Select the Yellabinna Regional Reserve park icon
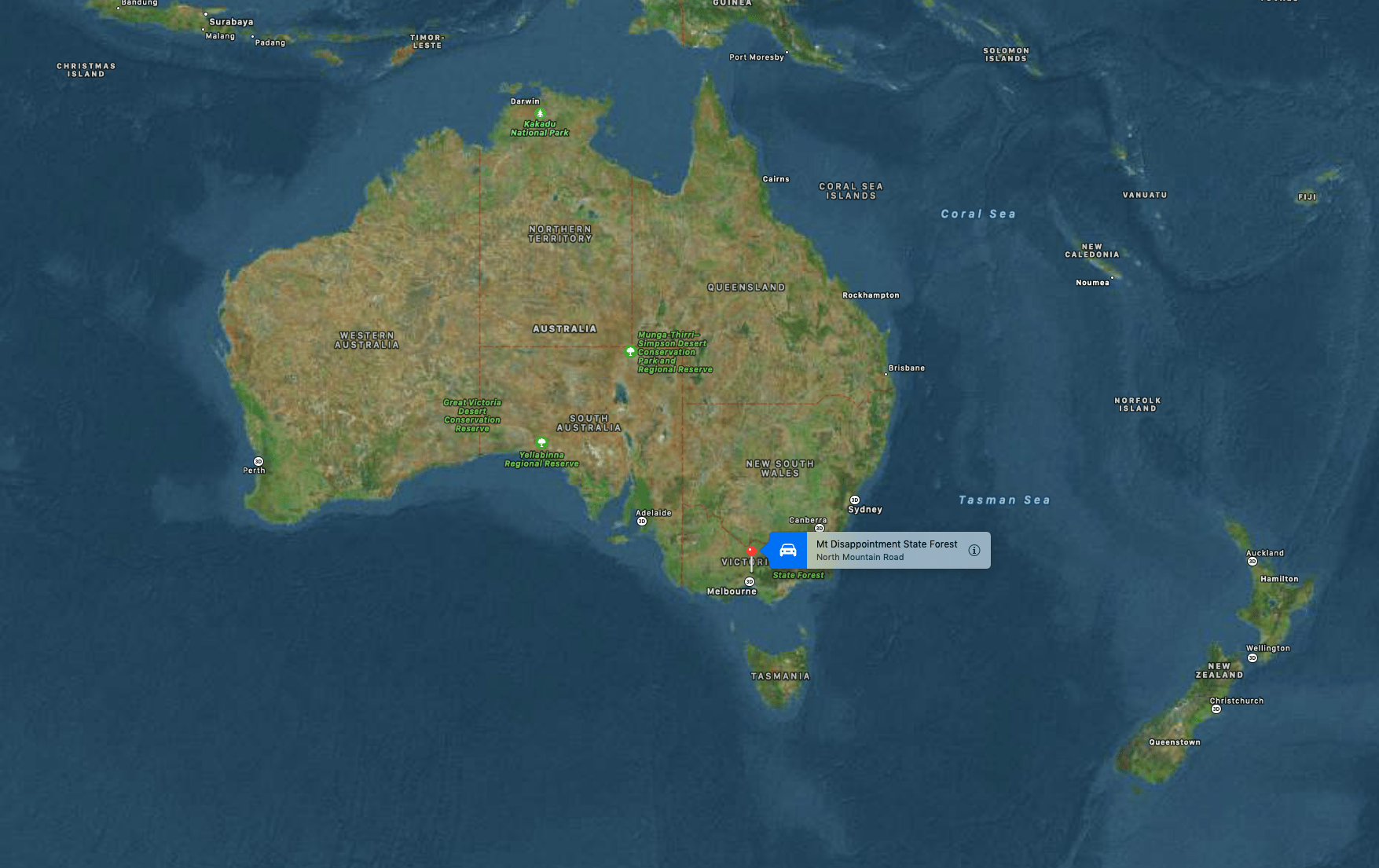 pyautogui.click(x=541, y=443)
